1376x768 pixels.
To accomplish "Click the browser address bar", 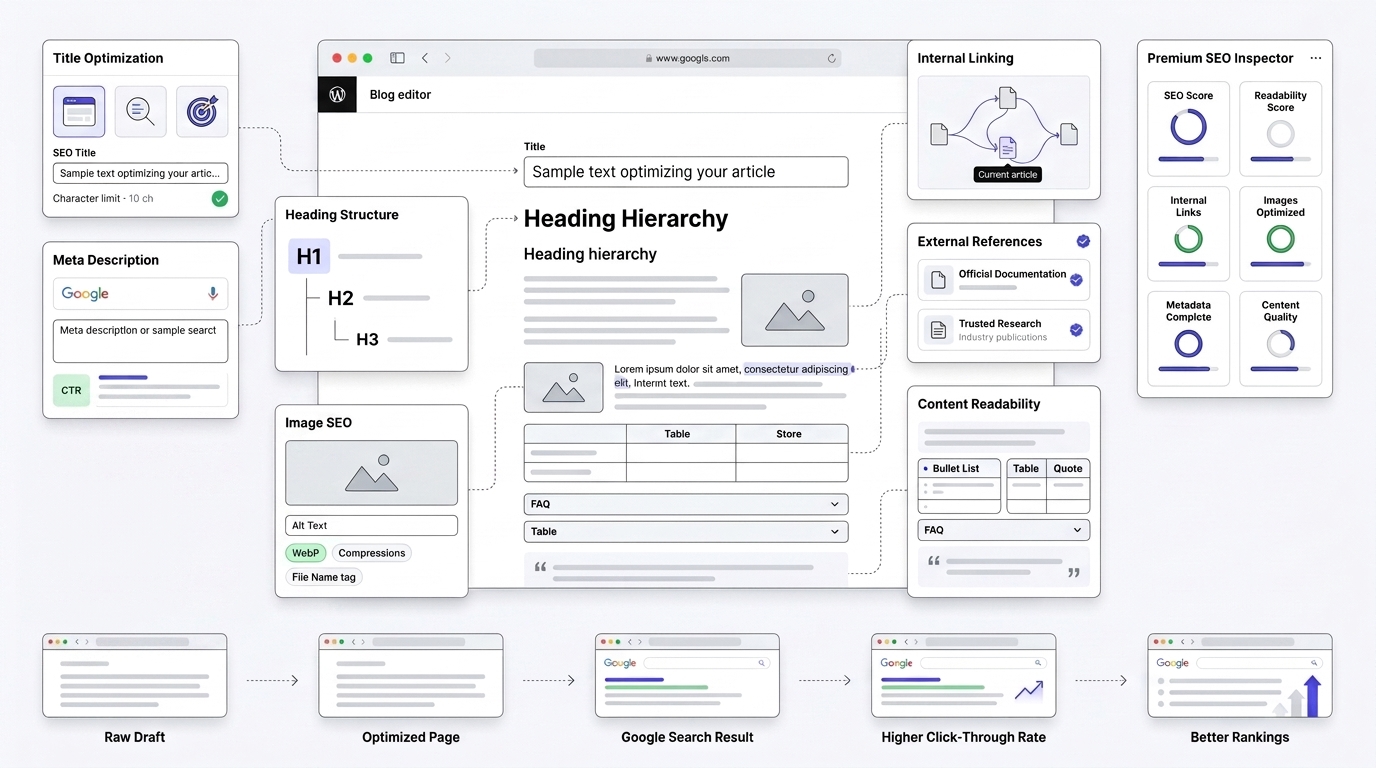I will pyautogui.click(x=687, y=58).
